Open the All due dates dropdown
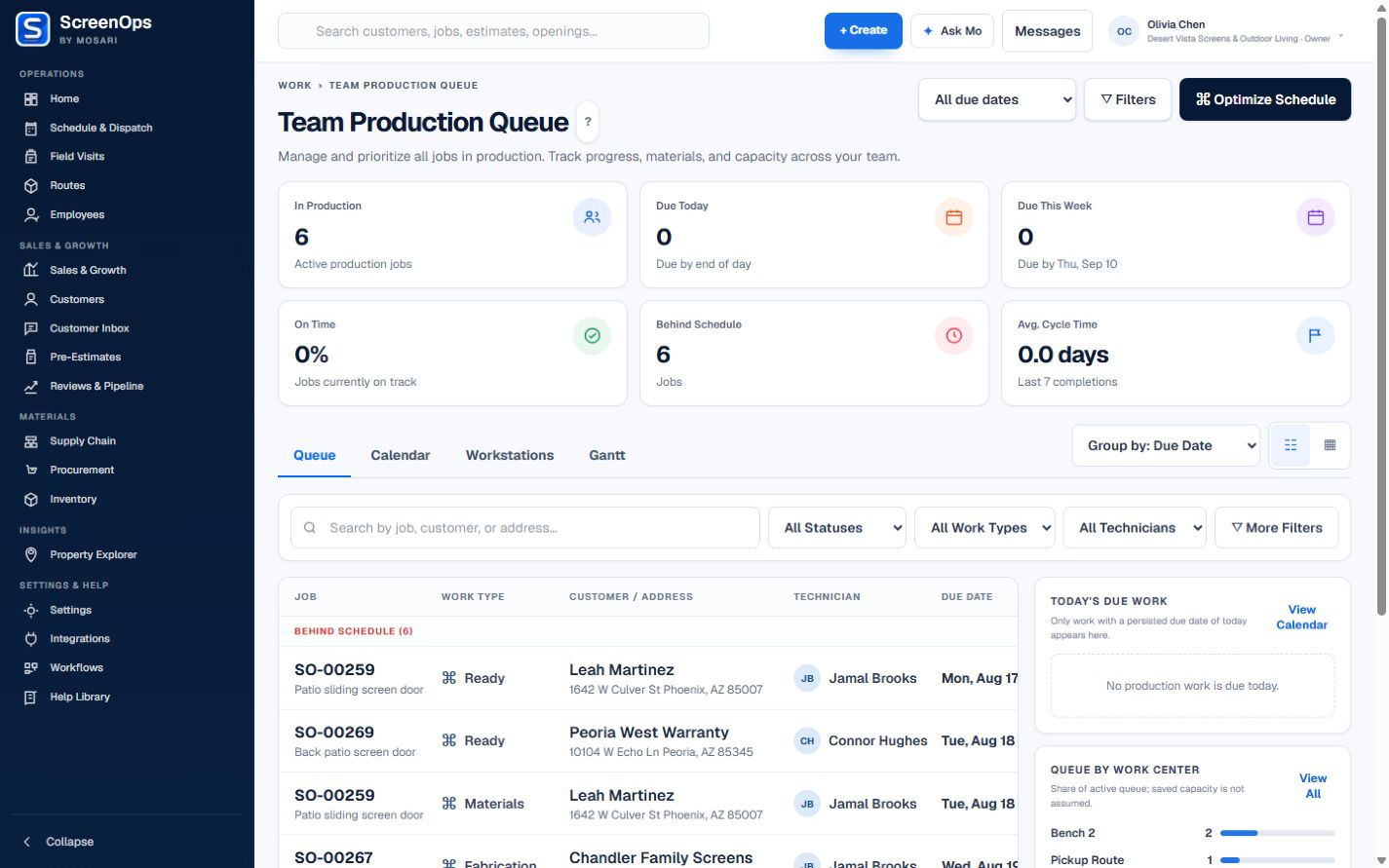This screenshot has height=868, width=1389. click(x=997, y=99)
